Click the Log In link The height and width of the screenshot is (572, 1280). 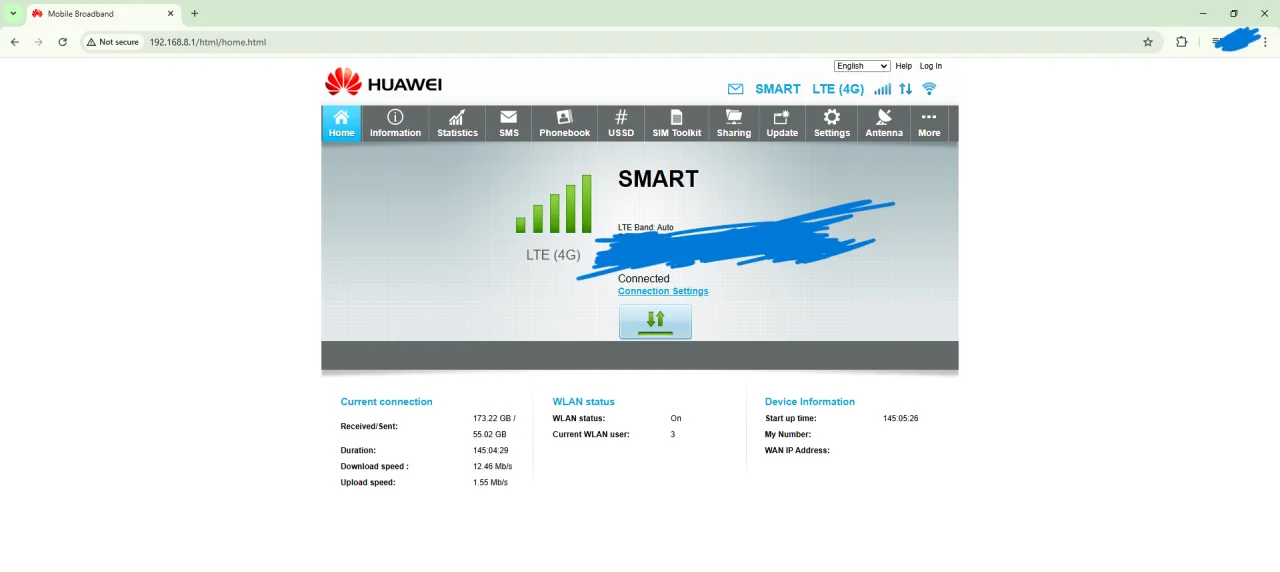tap(931, 66)
